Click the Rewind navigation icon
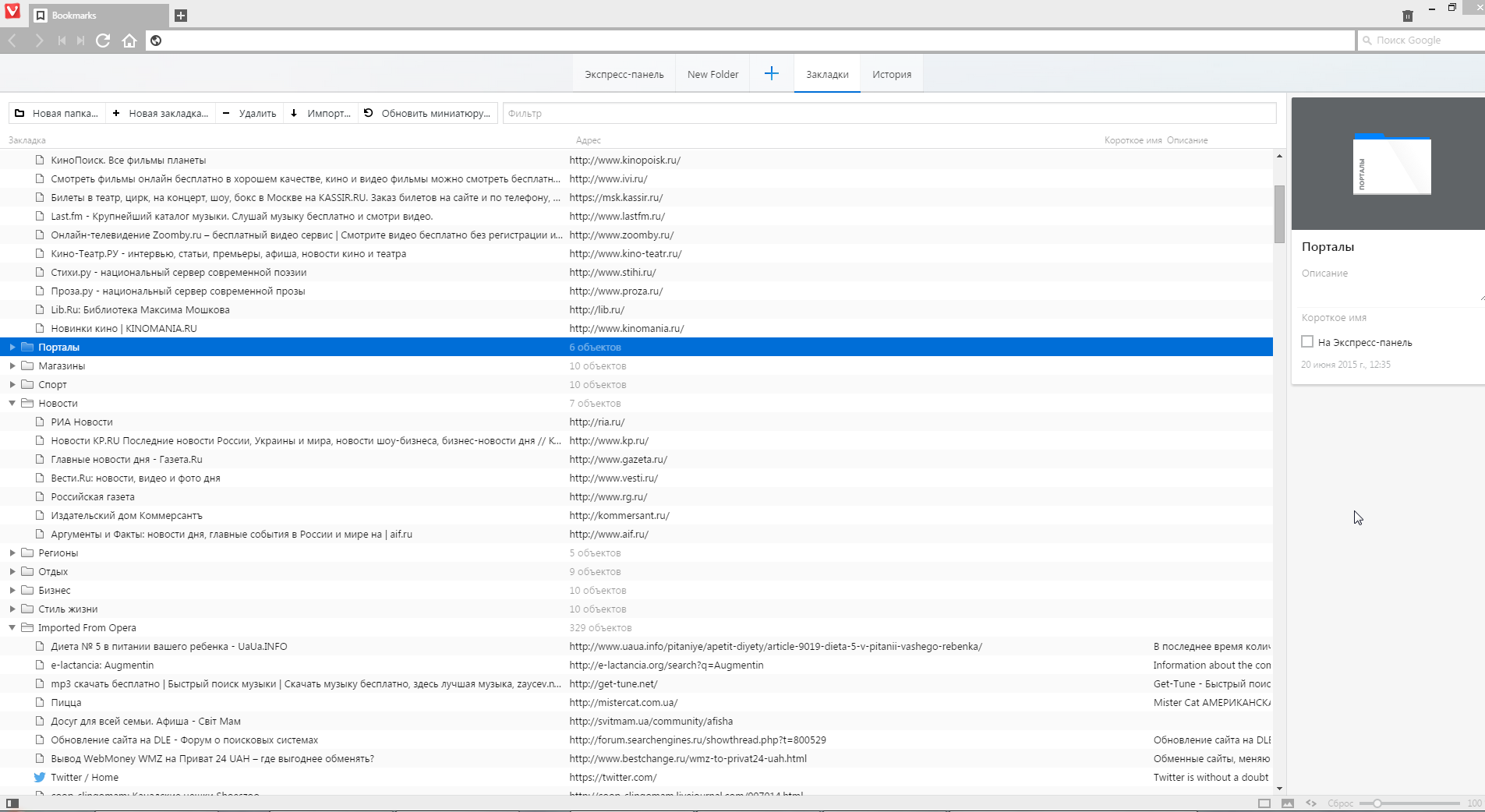This screenshot has width=1485, height=812. (62, 41)
